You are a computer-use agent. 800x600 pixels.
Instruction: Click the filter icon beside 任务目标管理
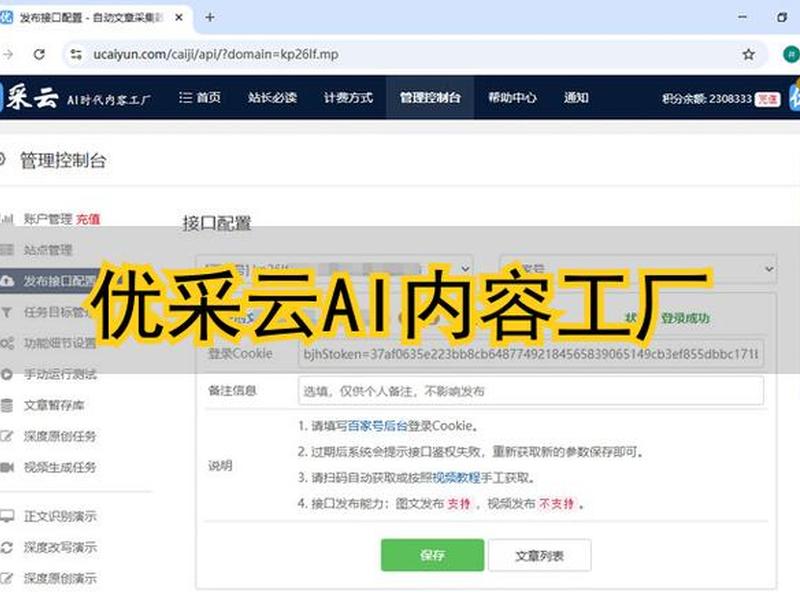(x=7, y=312)
